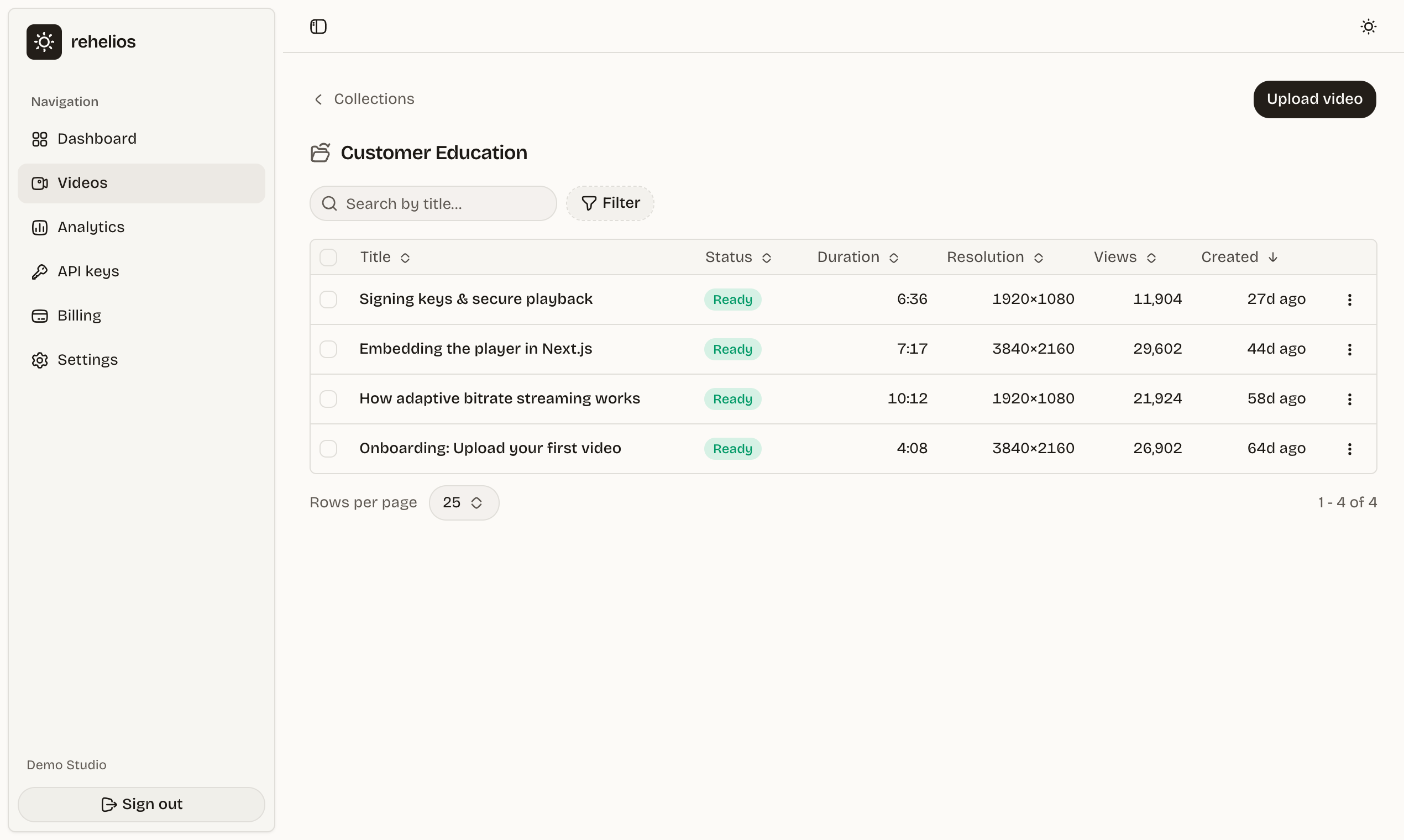Toggle the sidebar panel icon

[x=318, y=27]
